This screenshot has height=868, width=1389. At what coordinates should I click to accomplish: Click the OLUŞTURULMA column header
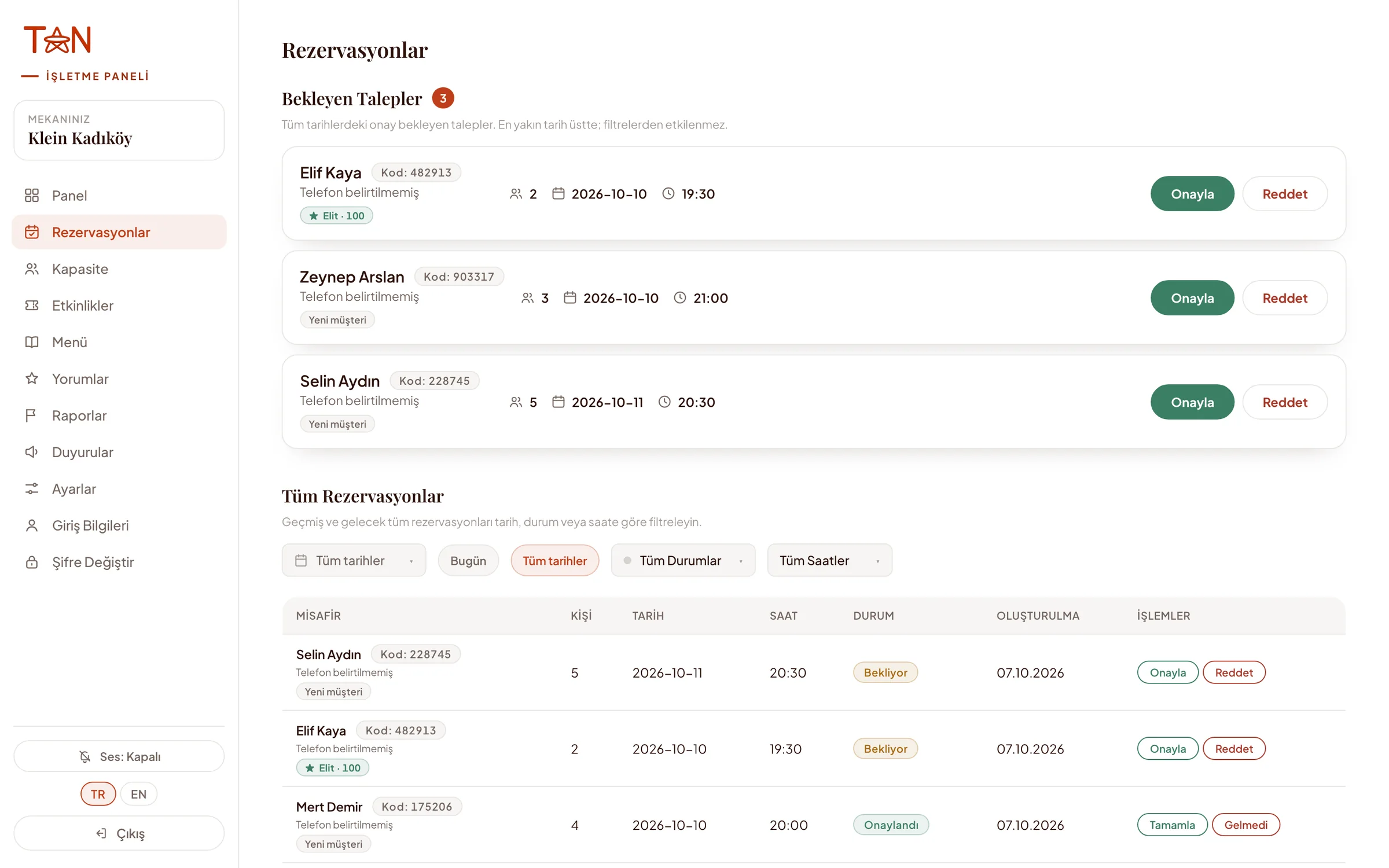pos(1038,616)
